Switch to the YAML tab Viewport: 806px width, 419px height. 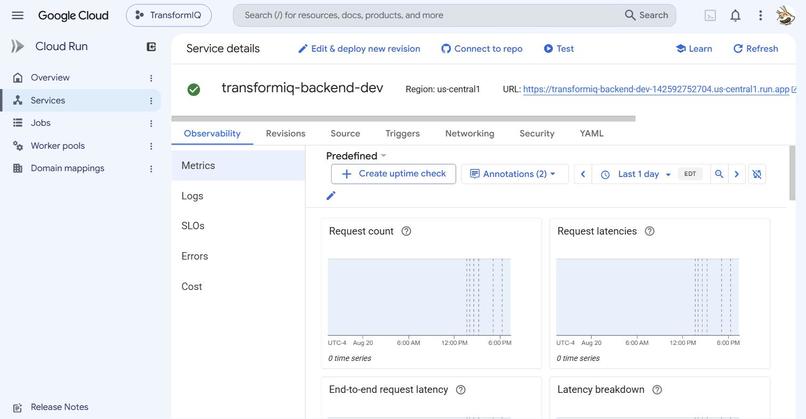(x=591, y=134)
